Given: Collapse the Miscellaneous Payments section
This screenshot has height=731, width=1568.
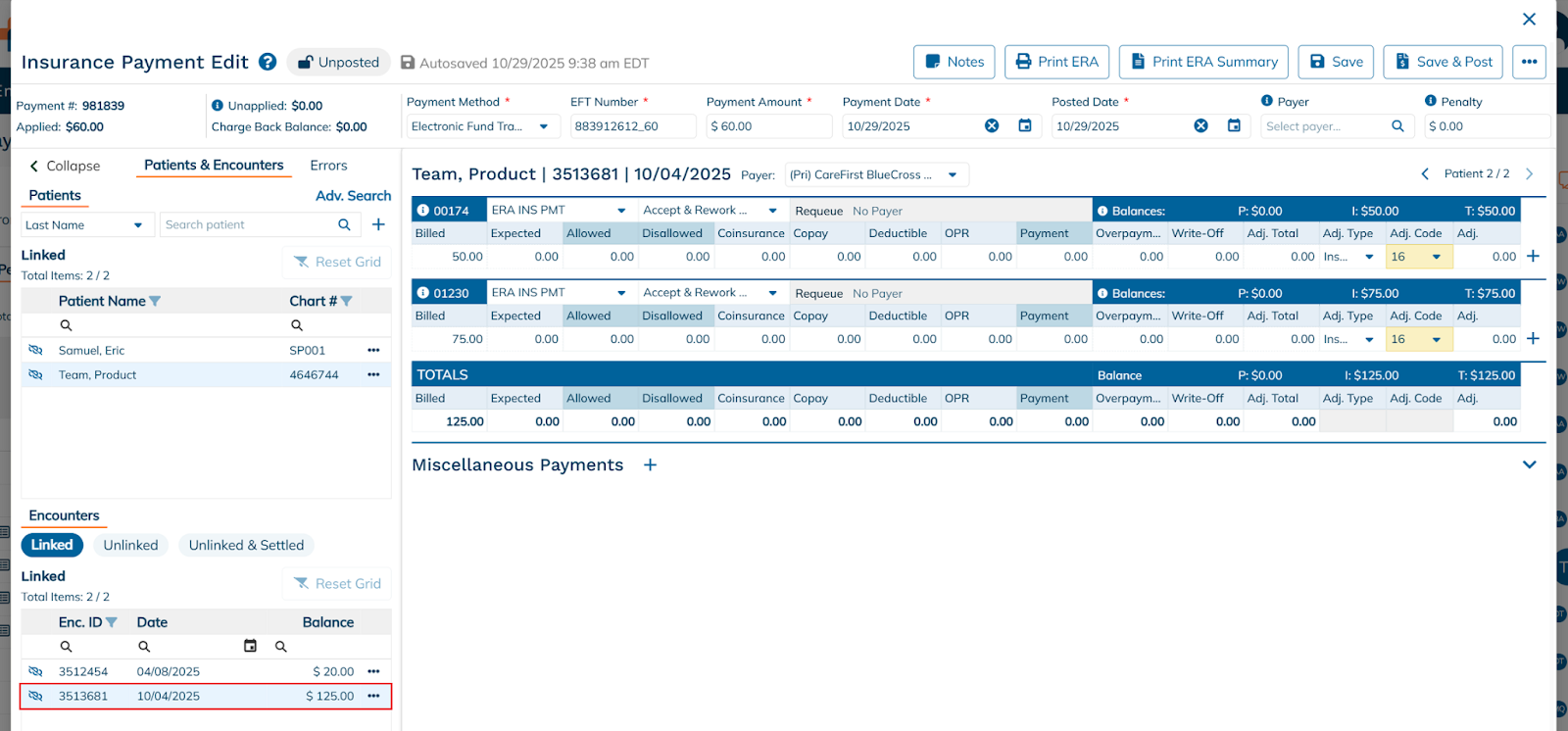Looking at the screenshot, I should pos(1529,464).
